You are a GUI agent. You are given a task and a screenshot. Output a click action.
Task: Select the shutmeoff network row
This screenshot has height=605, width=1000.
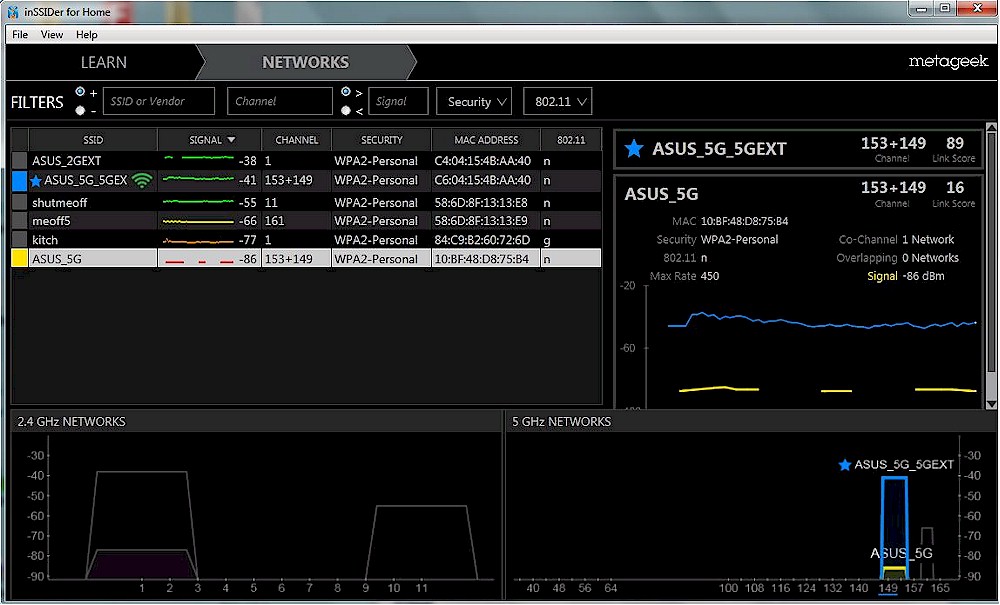(306, 202)
